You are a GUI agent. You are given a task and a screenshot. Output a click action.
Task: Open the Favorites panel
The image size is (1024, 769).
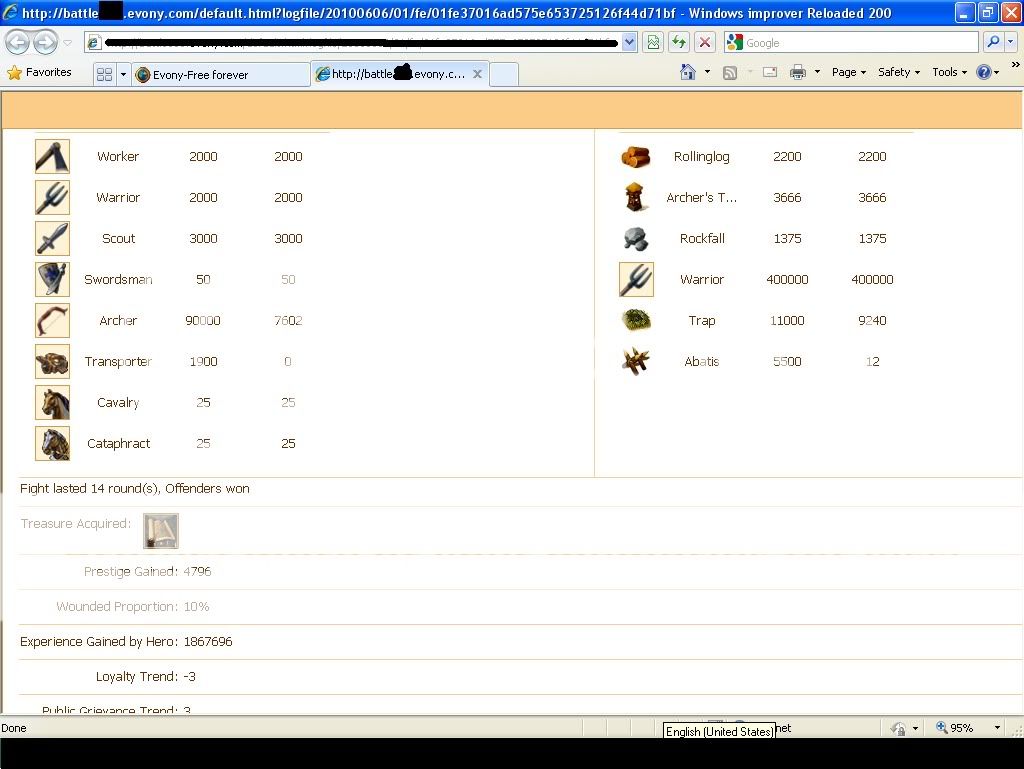[x=40, y=73]
